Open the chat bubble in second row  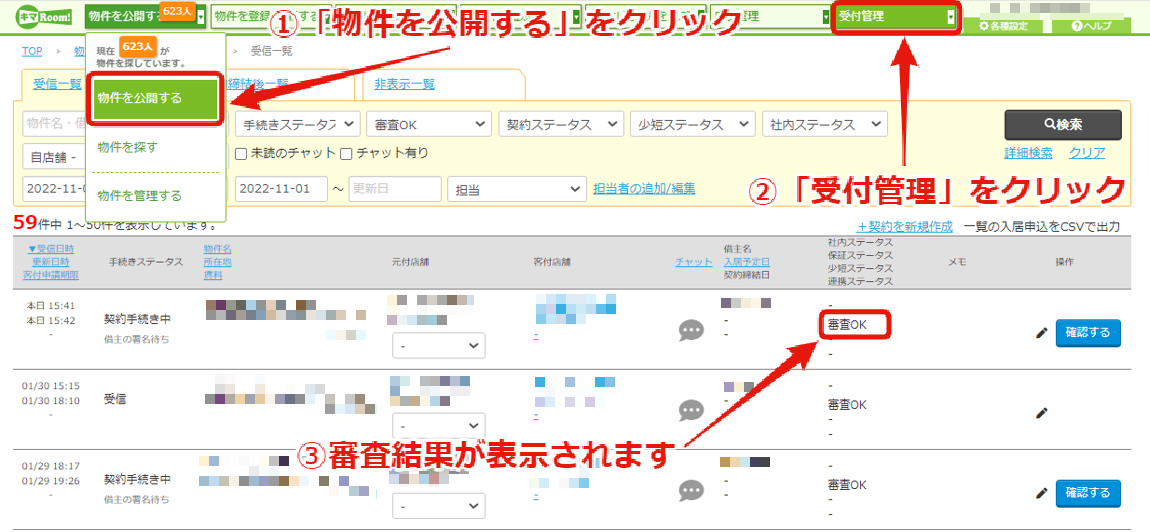(691, 411)
